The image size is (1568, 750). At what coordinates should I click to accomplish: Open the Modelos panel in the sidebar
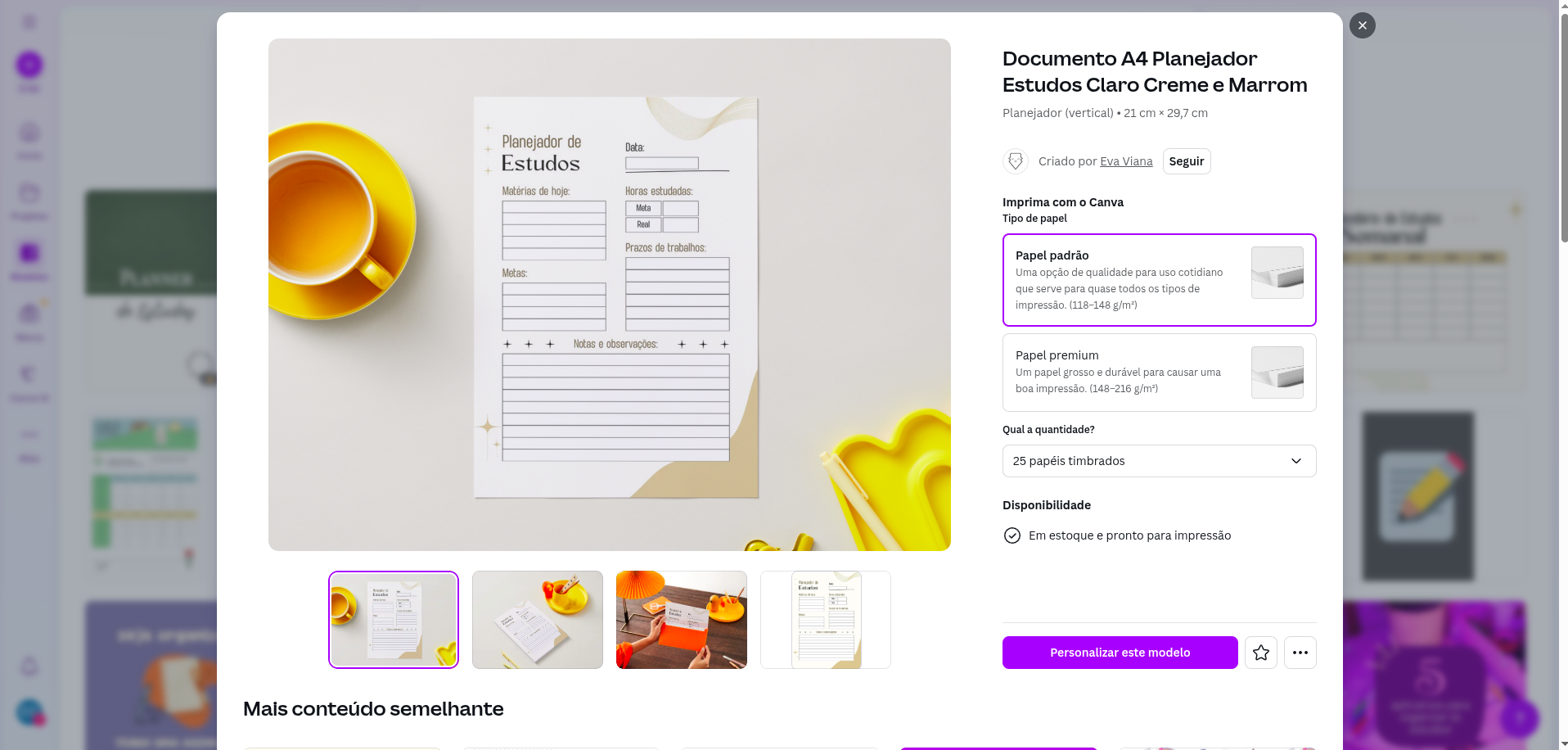tap(29, 260)
